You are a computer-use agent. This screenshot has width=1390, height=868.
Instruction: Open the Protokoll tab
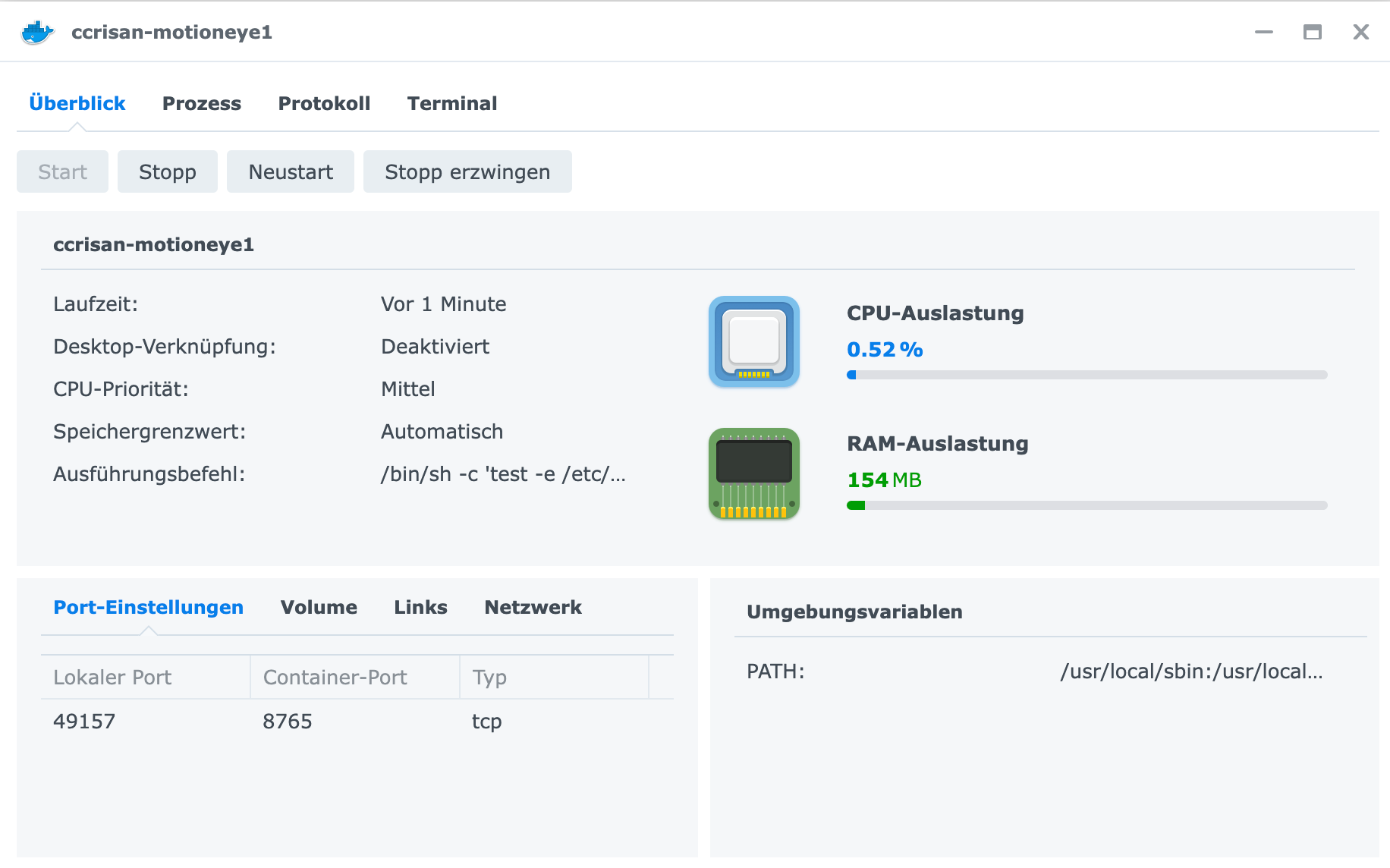point(324,104)
